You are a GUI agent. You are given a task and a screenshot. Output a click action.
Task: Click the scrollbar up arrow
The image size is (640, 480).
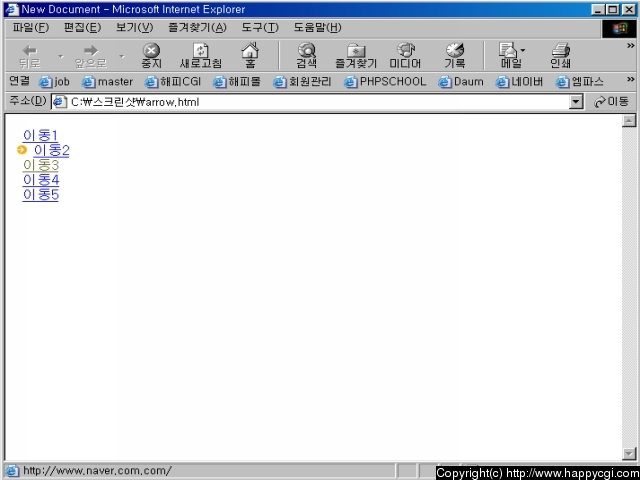[x=629, y=120]
